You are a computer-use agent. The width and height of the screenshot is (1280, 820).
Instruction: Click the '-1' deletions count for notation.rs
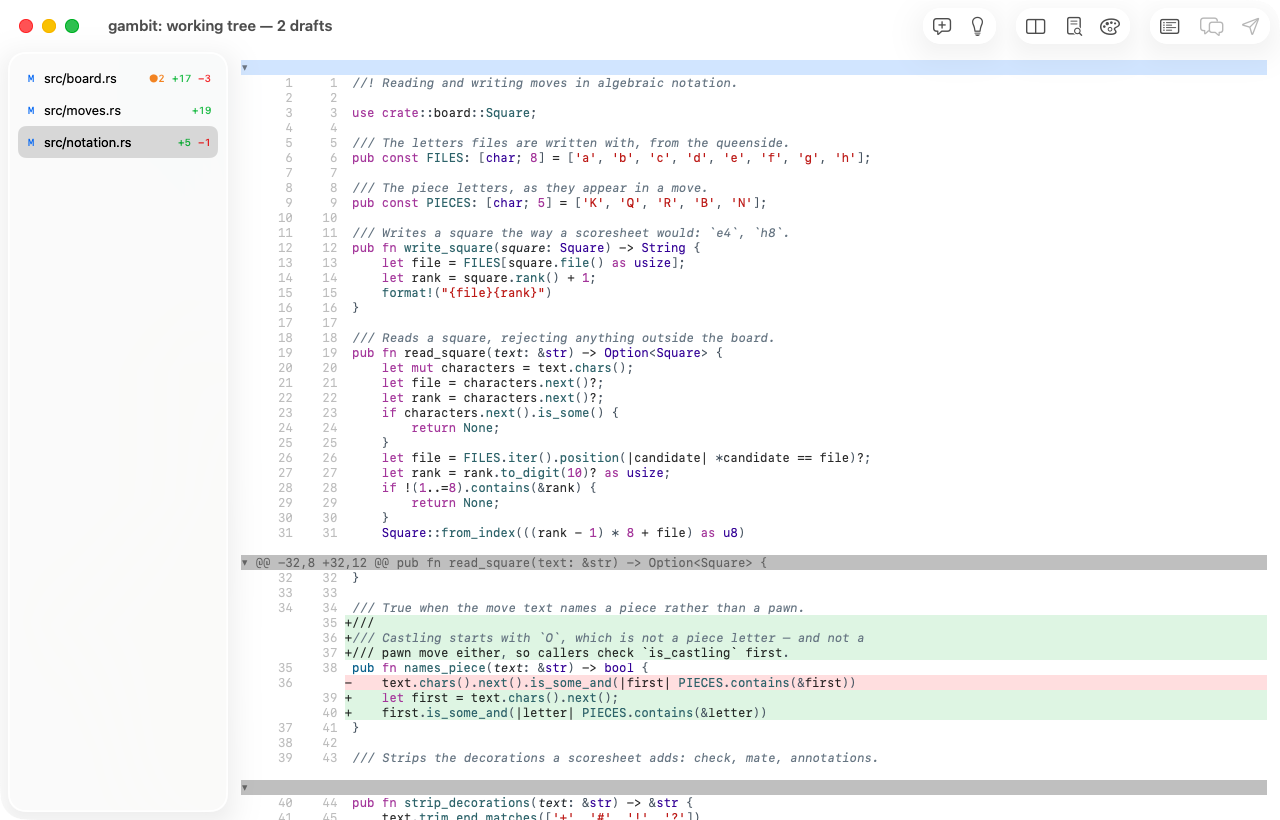click(204, 142)
